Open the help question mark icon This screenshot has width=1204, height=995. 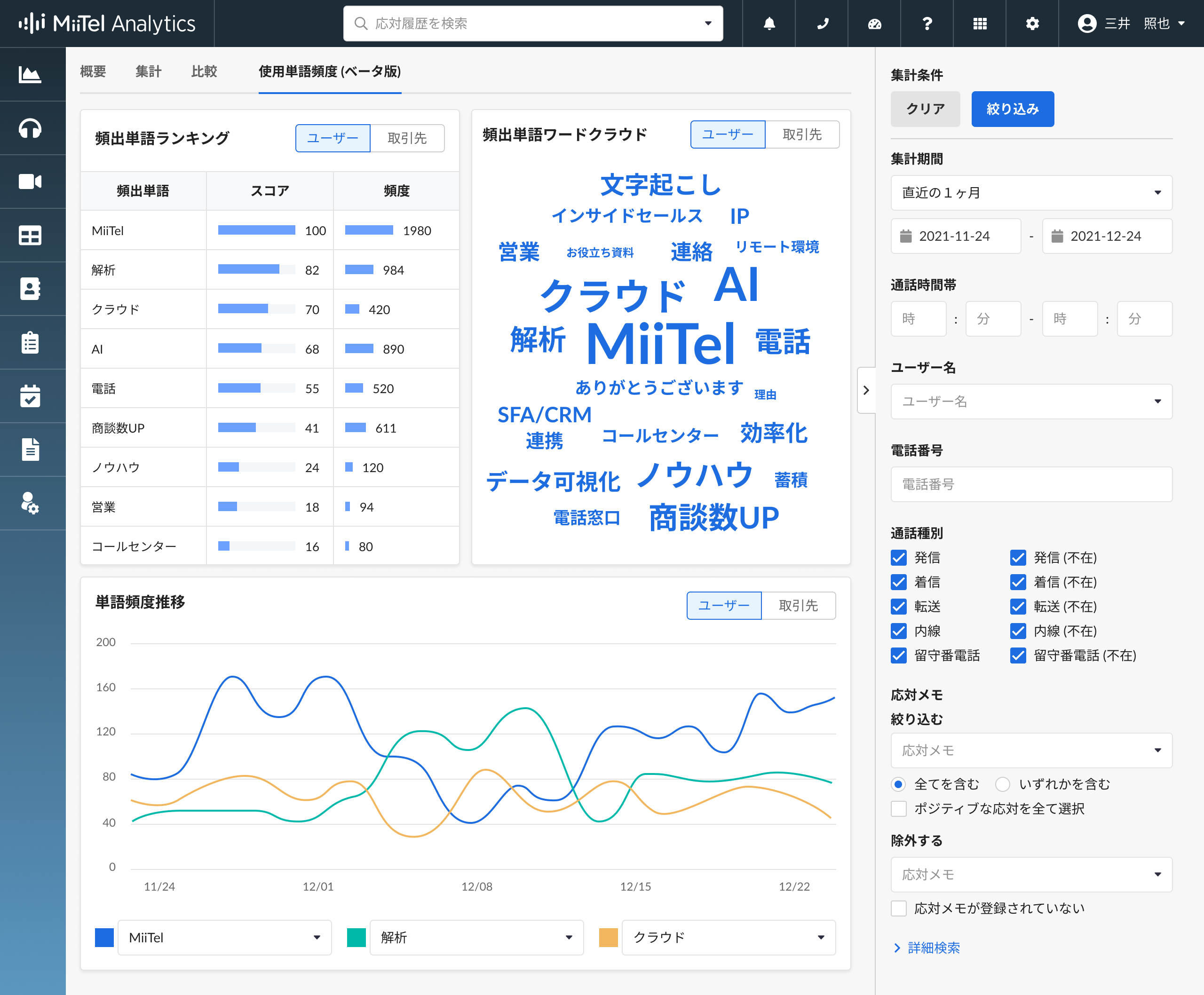[x=927, y=24]
